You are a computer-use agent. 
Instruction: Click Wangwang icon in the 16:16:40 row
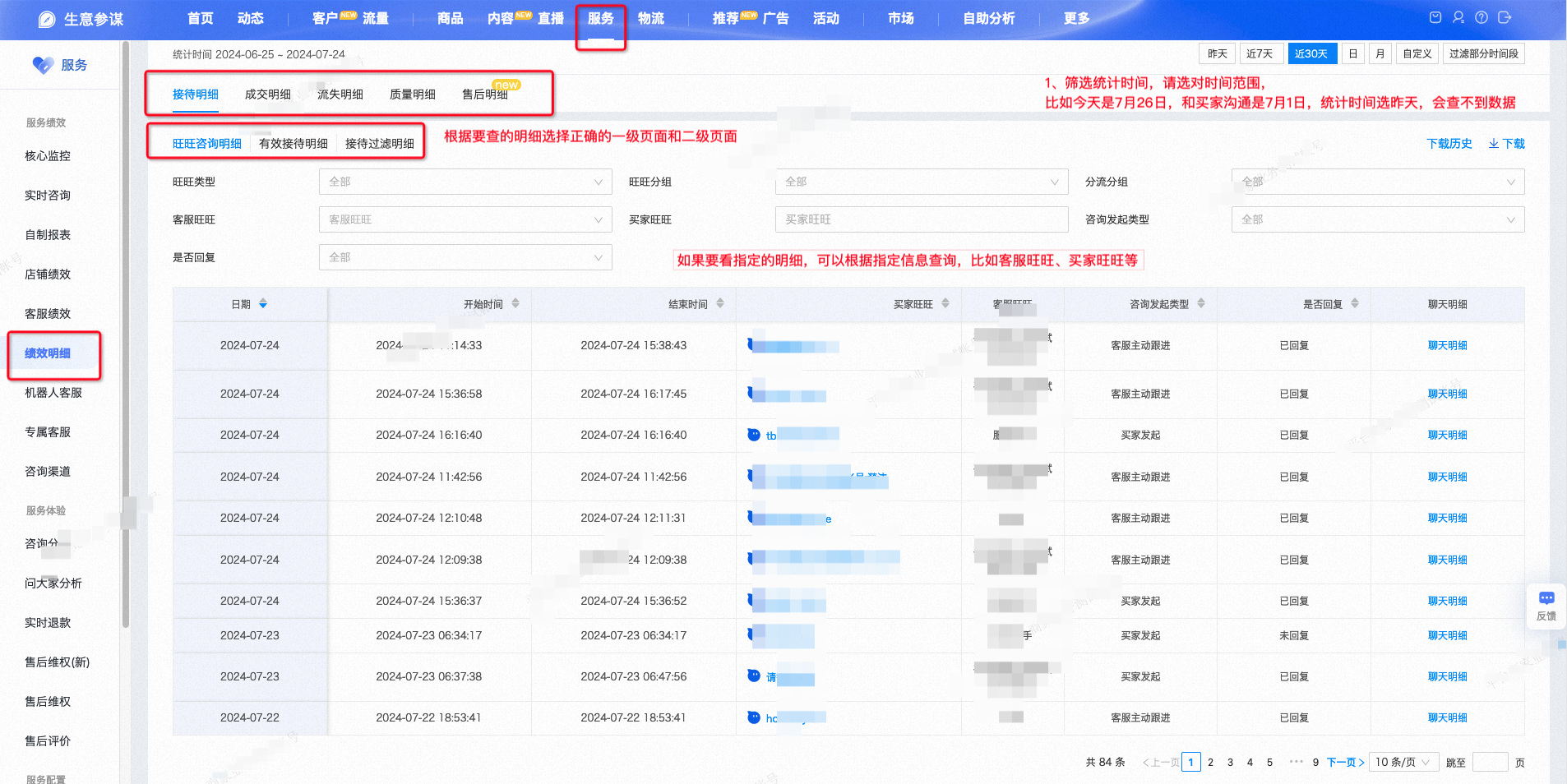[x=754, y=435]
